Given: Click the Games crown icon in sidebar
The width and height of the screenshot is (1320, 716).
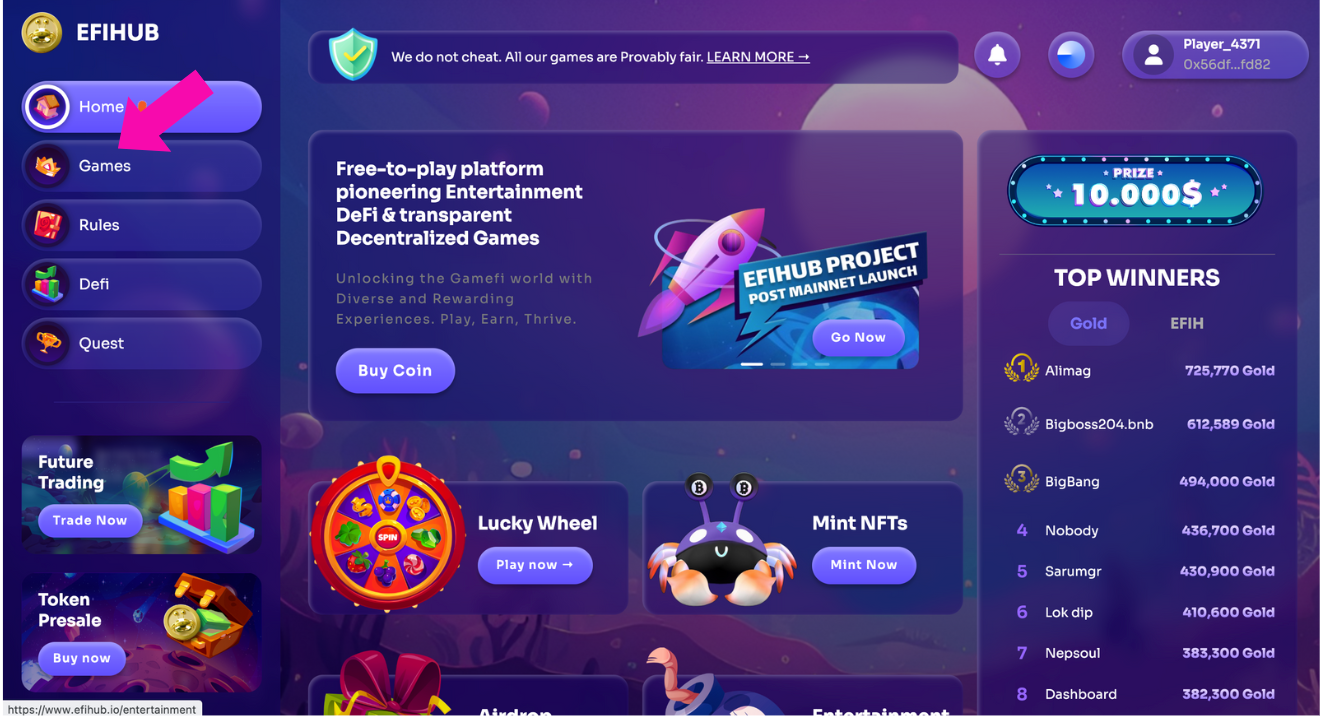Looking at the screenshot, I should pos(48,166).
